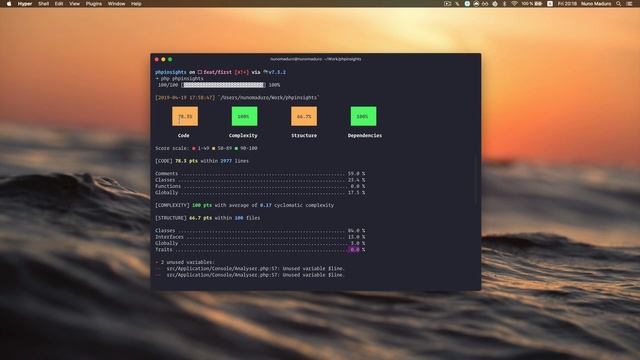This screenshot has height=360, width=640.
Task: Click the 'feat/first' branch name in prompt
Action: pos(218,72)
